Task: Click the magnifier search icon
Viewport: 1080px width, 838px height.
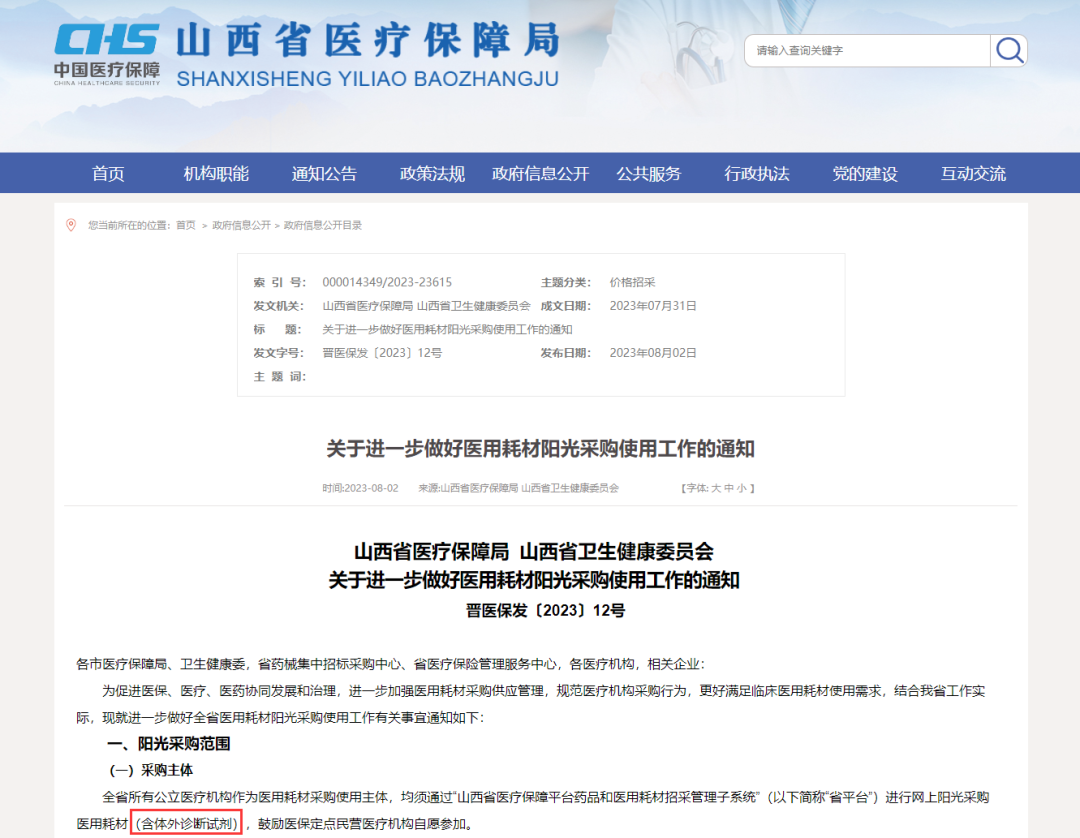Action: (x=1009, y=51)
